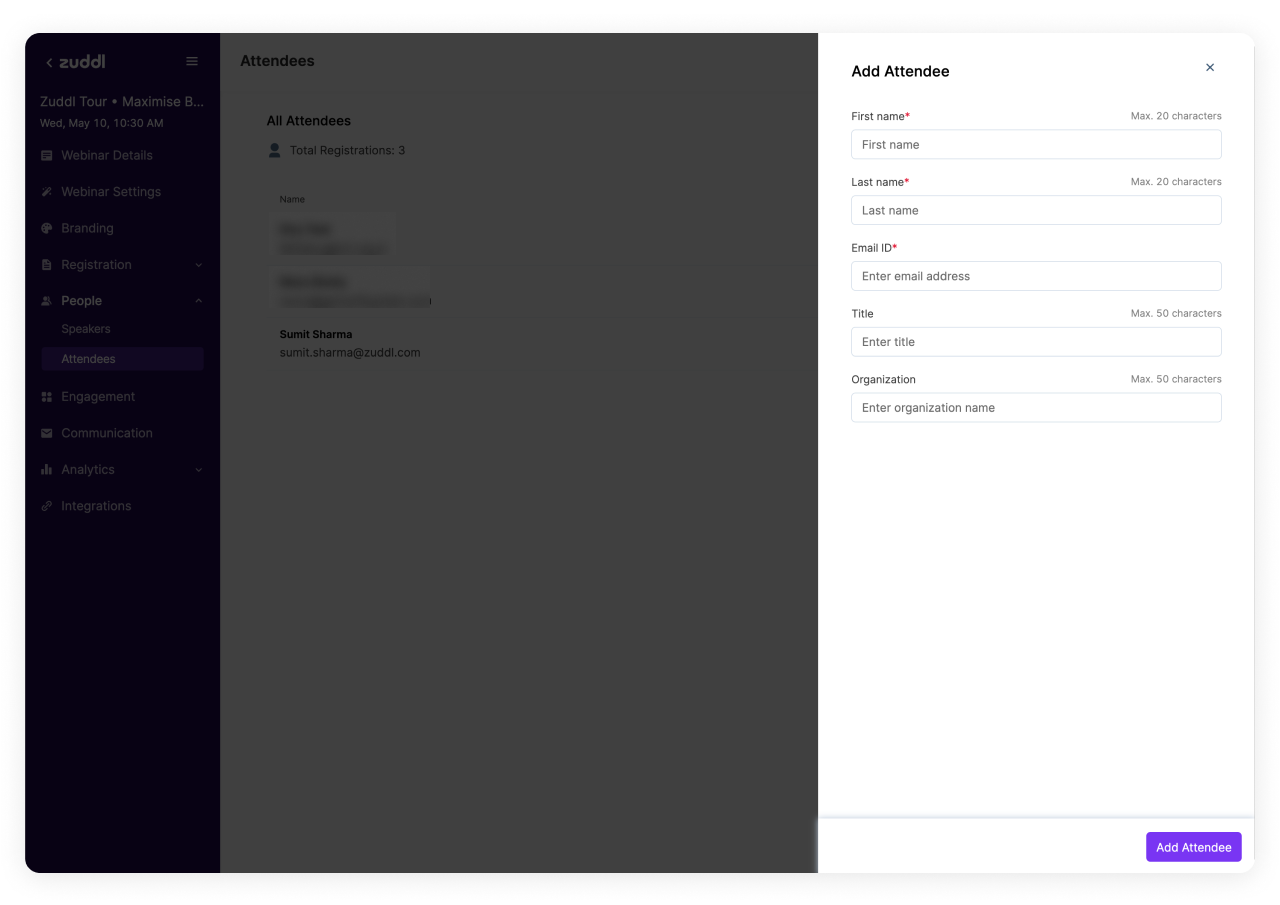Go to the Integrations page
Screen dimensions: 1280x905
(x=96, y=506)
